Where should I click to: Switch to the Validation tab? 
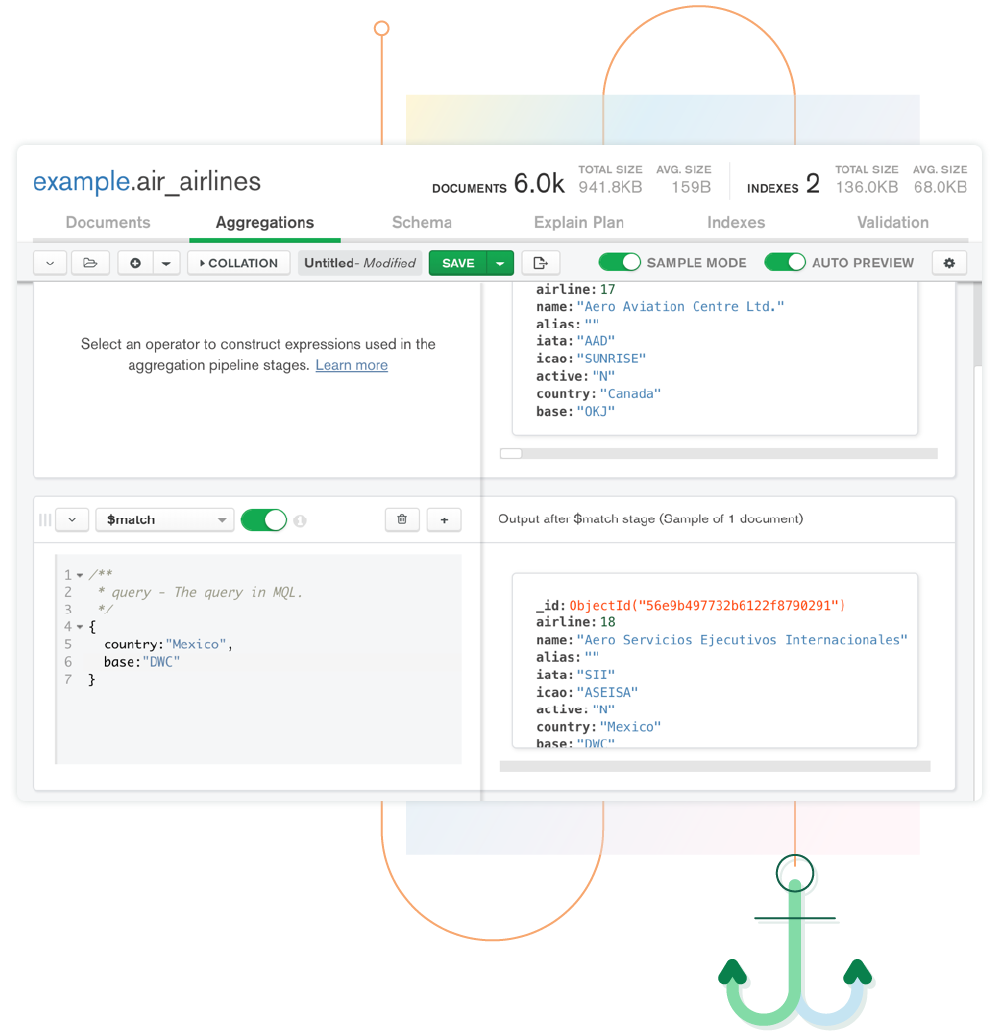pyautogui.click(x=893, y=222)
